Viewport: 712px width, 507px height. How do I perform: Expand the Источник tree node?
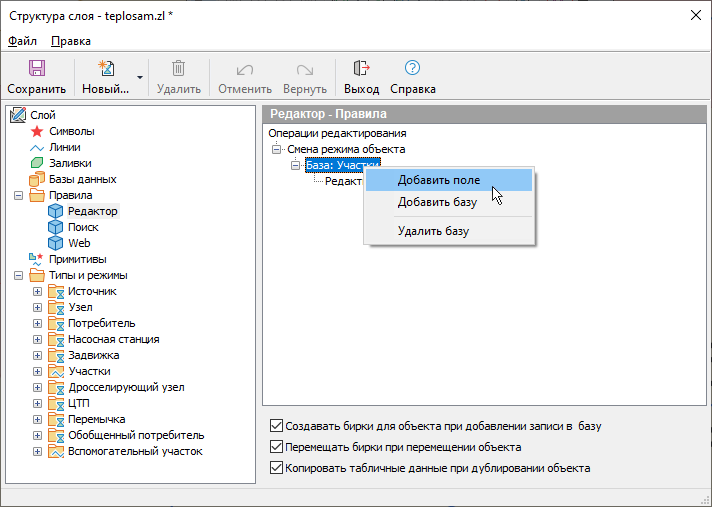[x=37, y=291]
